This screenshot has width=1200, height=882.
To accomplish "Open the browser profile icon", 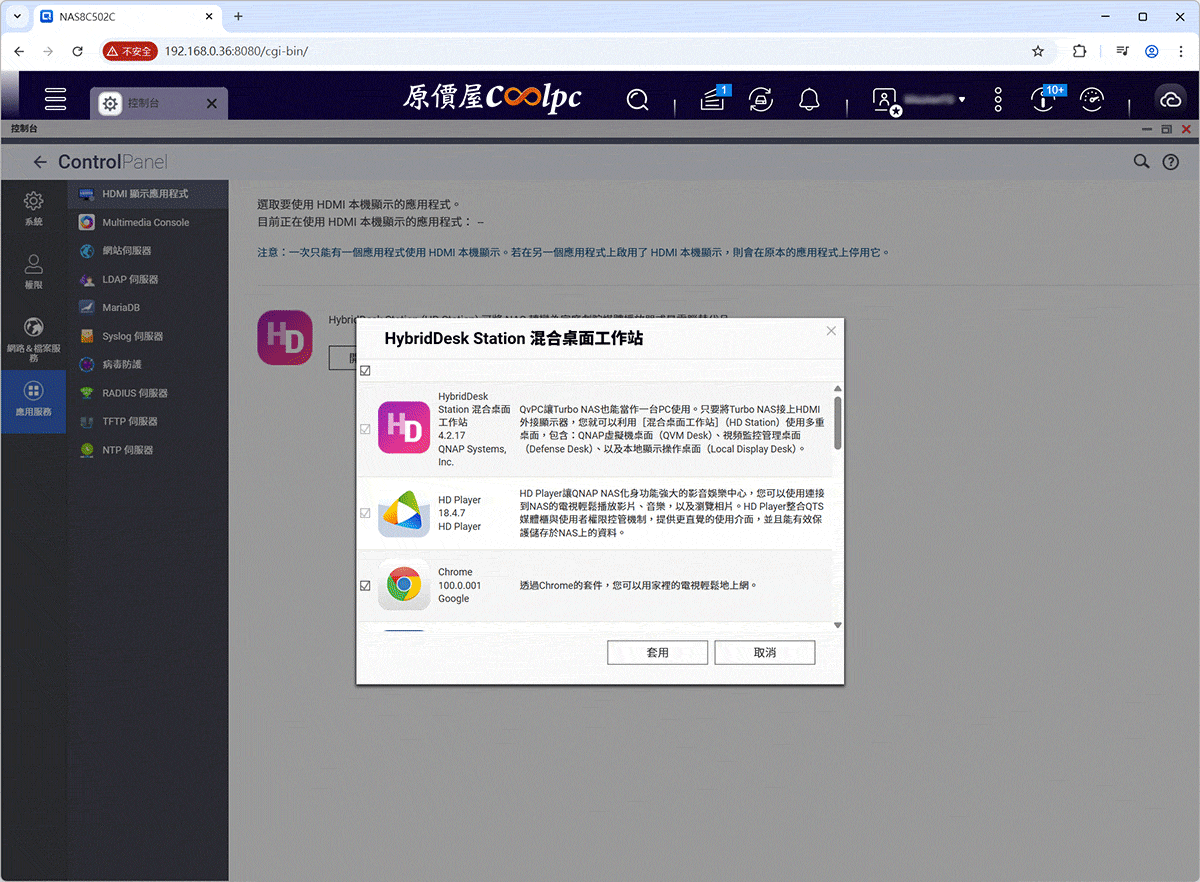I will (x=1152, y=51).
